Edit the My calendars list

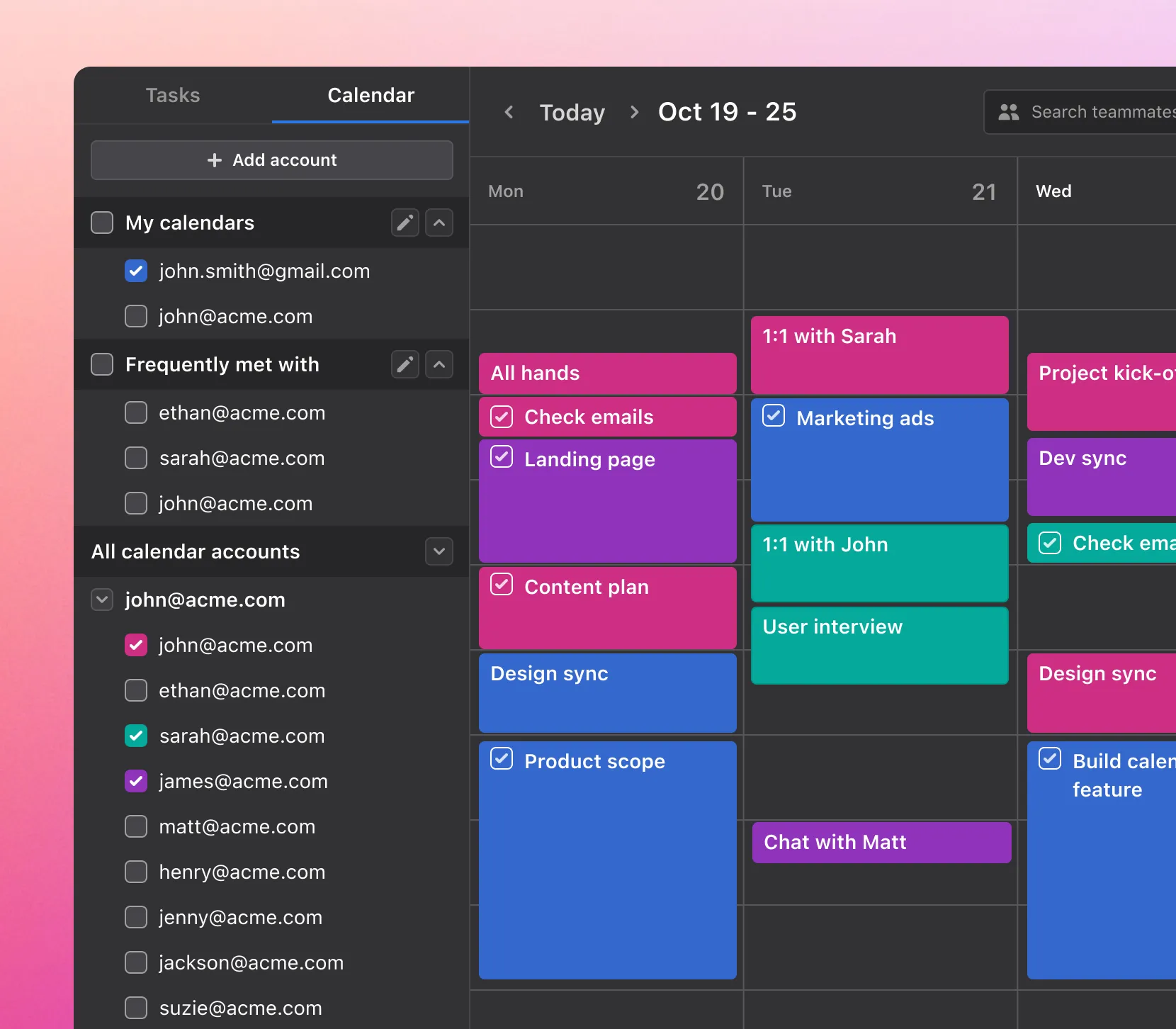pyautogui.click(x=405, y=223)
